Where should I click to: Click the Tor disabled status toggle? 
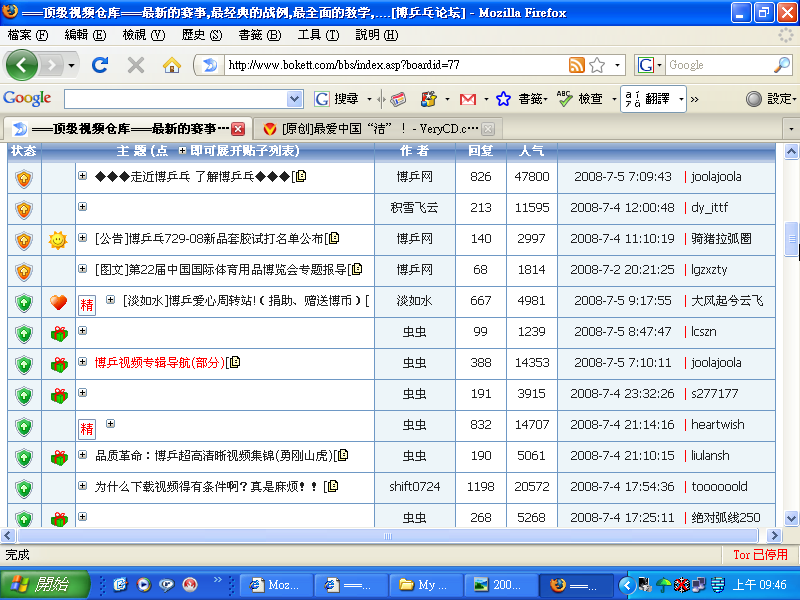pyautogui.click(x=760, y=554)
